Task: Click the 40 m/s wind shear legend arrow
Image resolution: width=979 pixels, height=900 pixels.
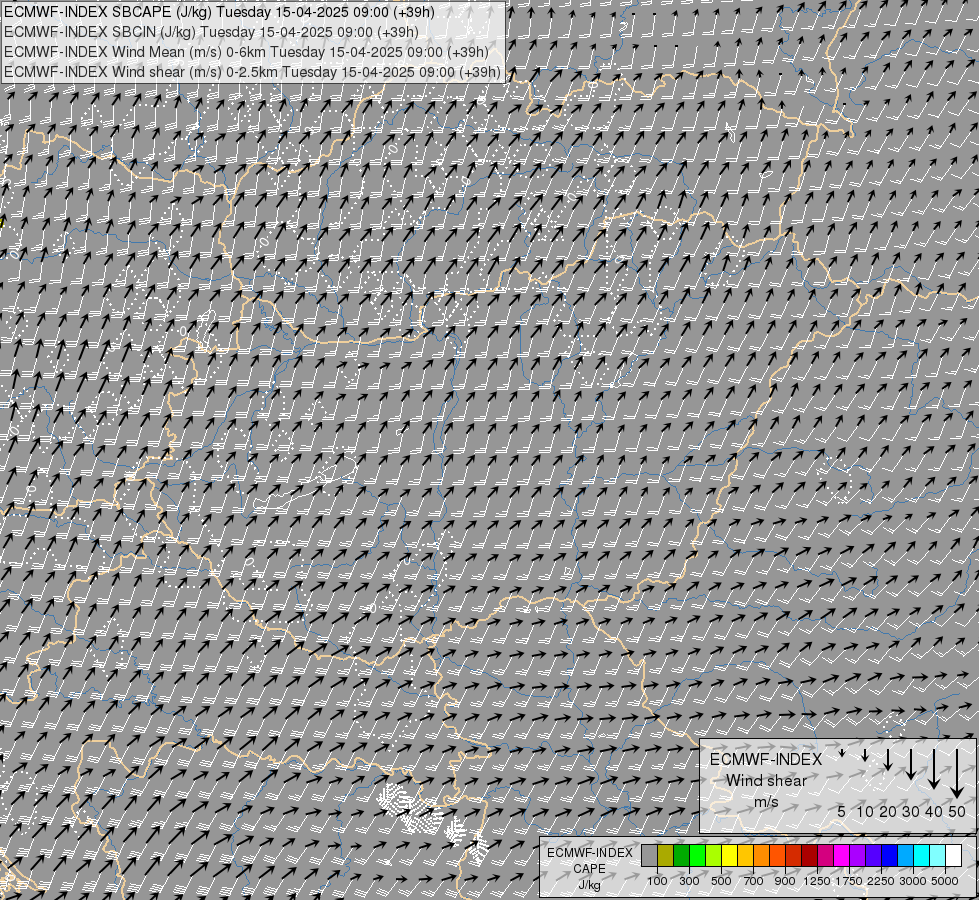Action: click(933, 769)
